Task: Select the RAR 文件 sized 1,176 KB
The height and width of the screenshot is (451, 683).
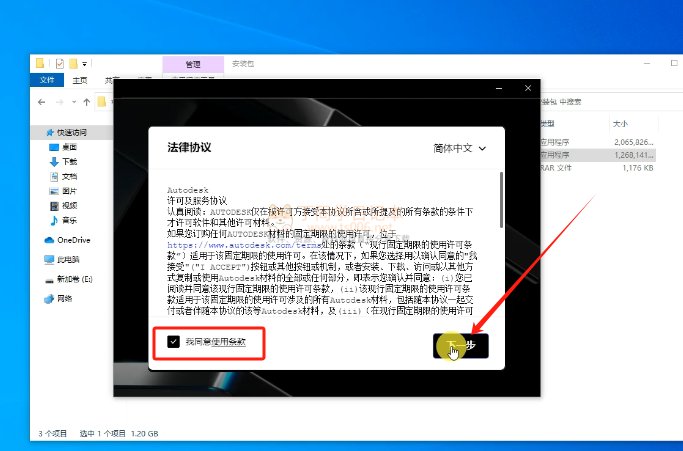Action: [x=598, y=168]
